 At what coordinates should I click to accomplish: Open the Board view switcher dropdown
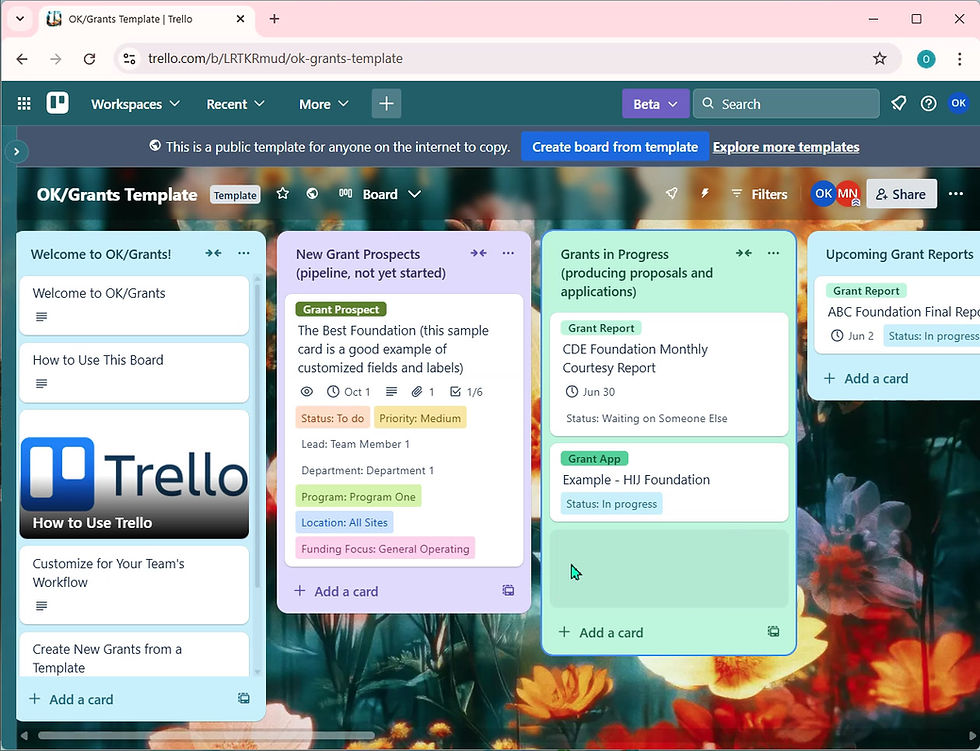[380, 194]
